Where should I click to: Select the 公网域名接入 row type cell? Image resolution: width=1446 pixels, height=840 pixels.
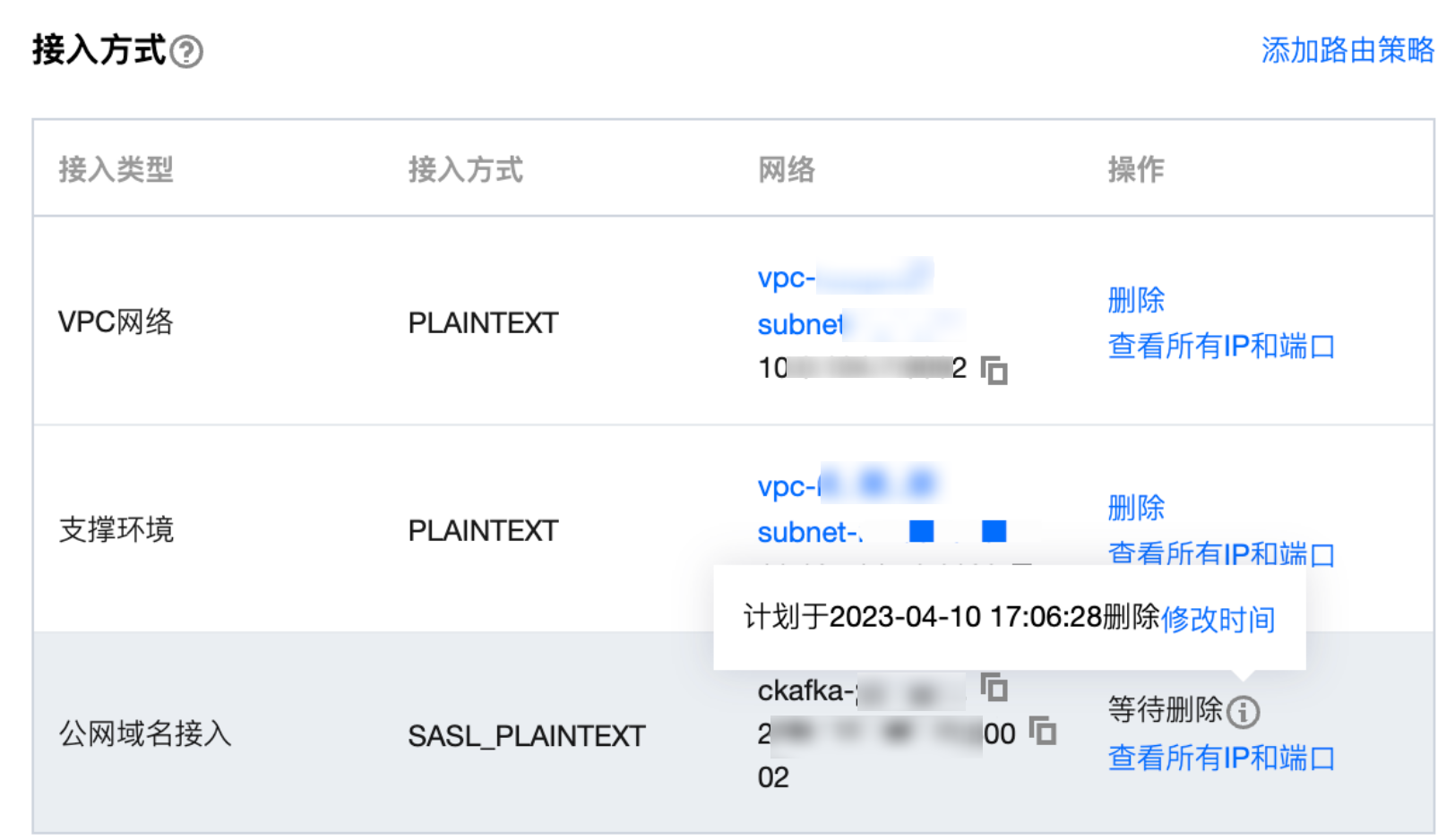145,734
